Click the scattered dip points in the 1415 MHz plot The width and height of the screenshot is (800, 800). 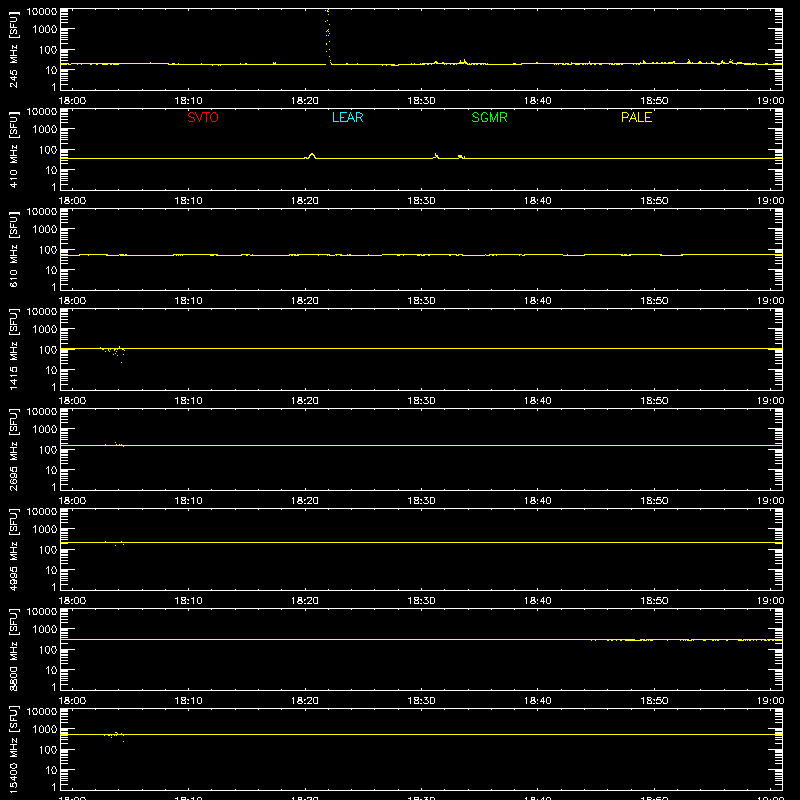point(113,353)
